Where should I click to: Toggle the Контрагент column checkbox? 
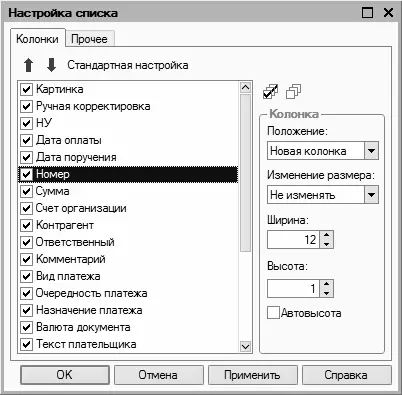(26, 225)
